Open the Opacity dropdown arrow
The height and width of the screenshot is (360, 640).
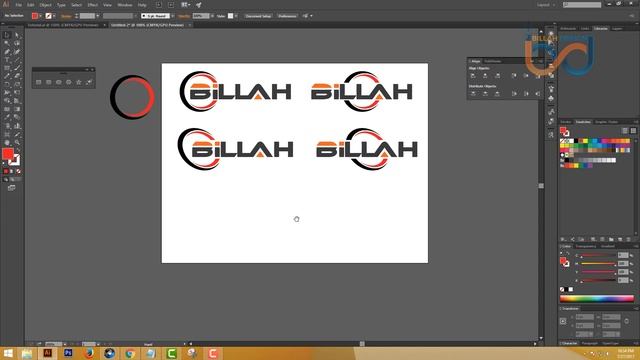[212, 16]
